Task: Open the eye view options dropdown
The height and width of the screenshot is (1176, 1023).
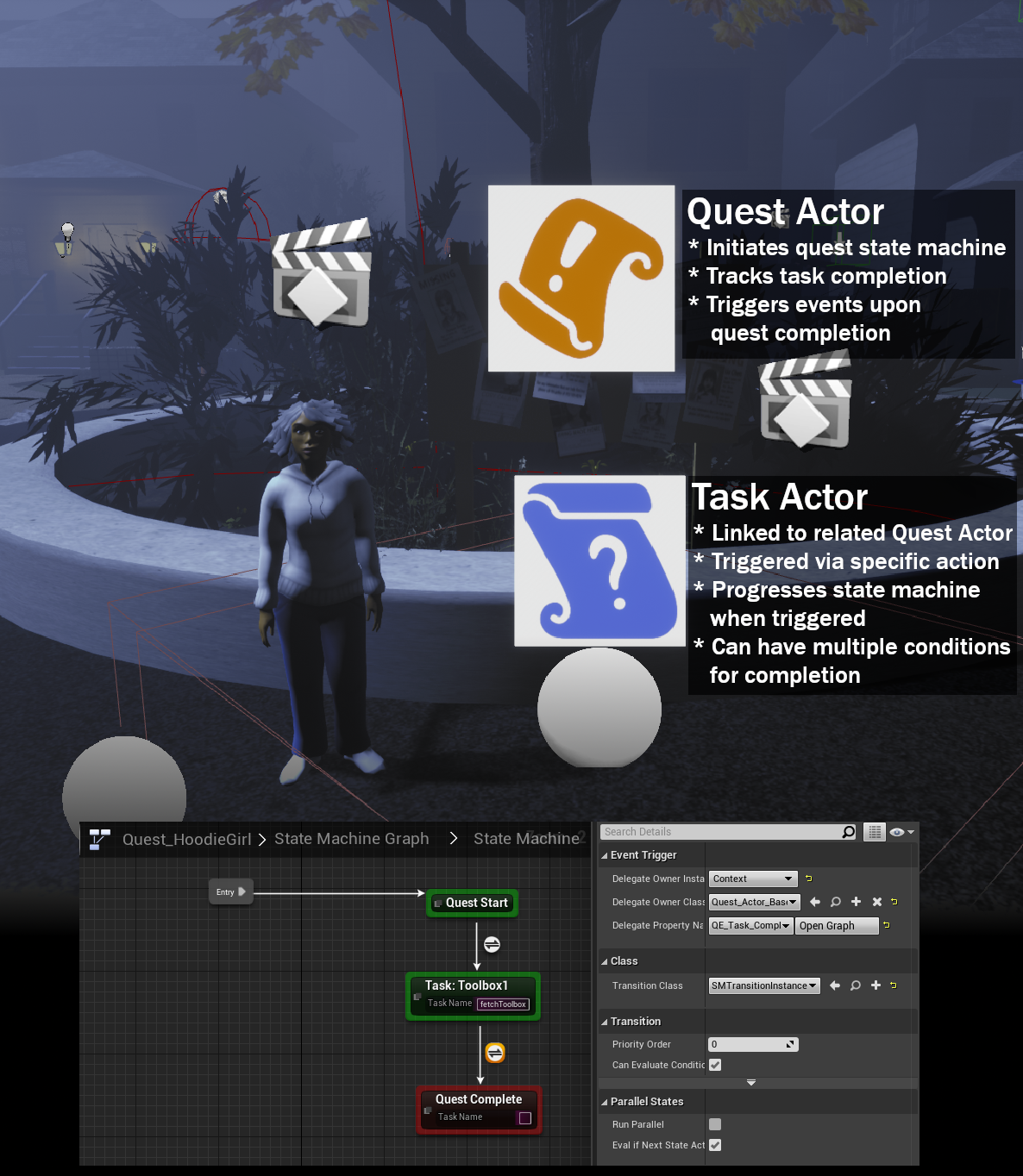Action: (x=902, y=832)
